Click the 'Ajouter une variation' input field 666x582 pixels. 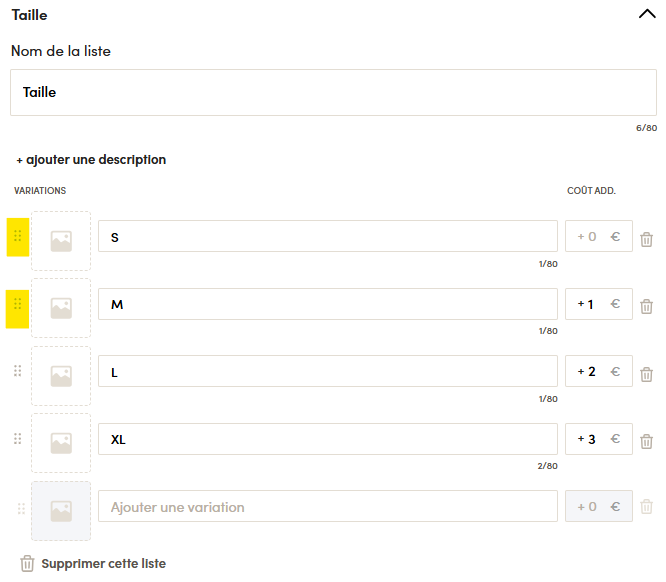328,506
